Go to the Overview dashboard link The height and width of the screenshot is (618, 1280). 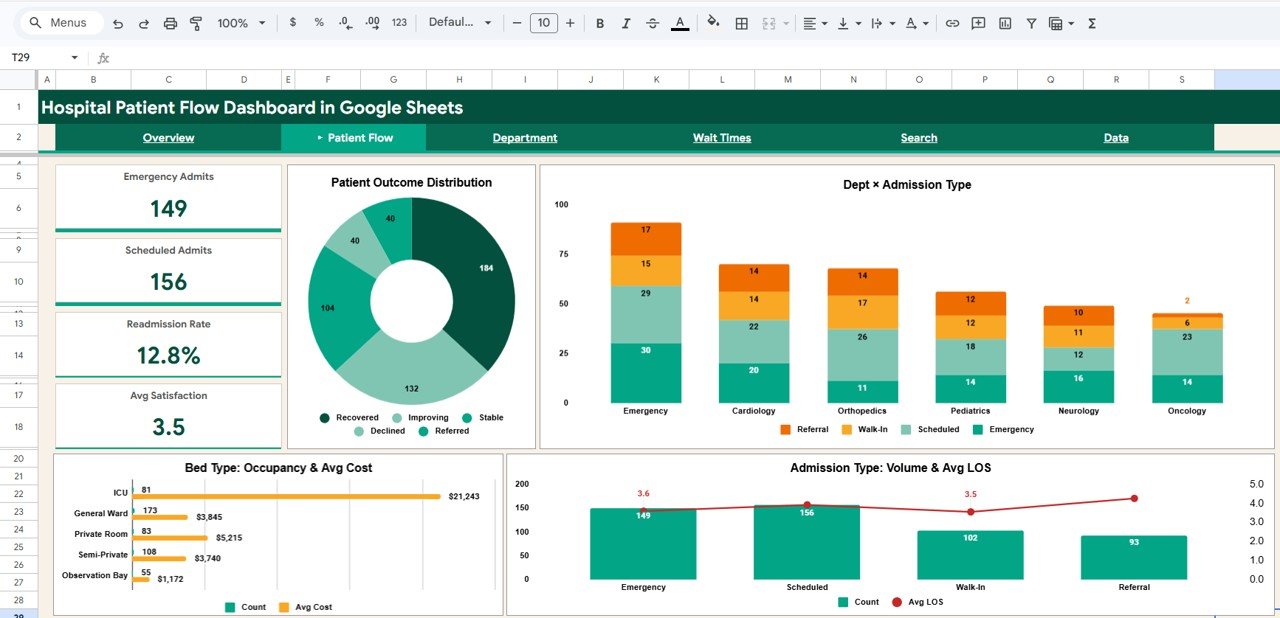point(168,138)
